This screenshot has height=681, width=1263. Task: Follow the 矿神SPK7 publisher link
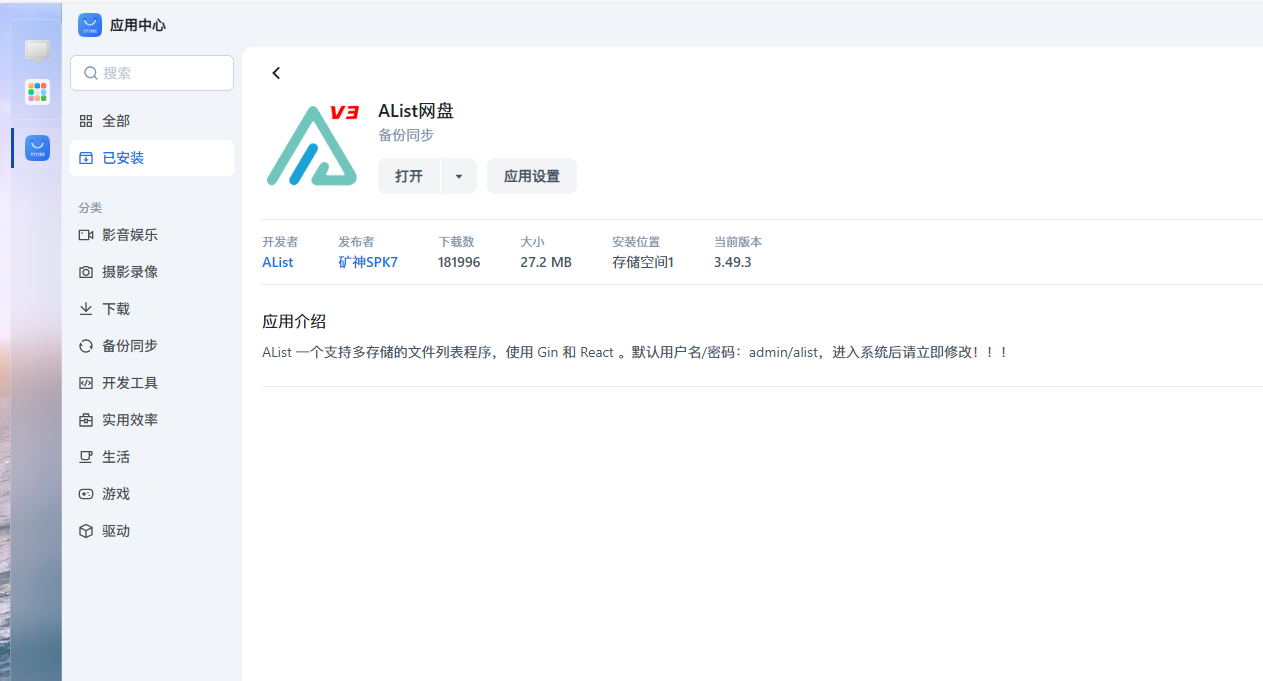pyautogui.click(x=368, y=262)
